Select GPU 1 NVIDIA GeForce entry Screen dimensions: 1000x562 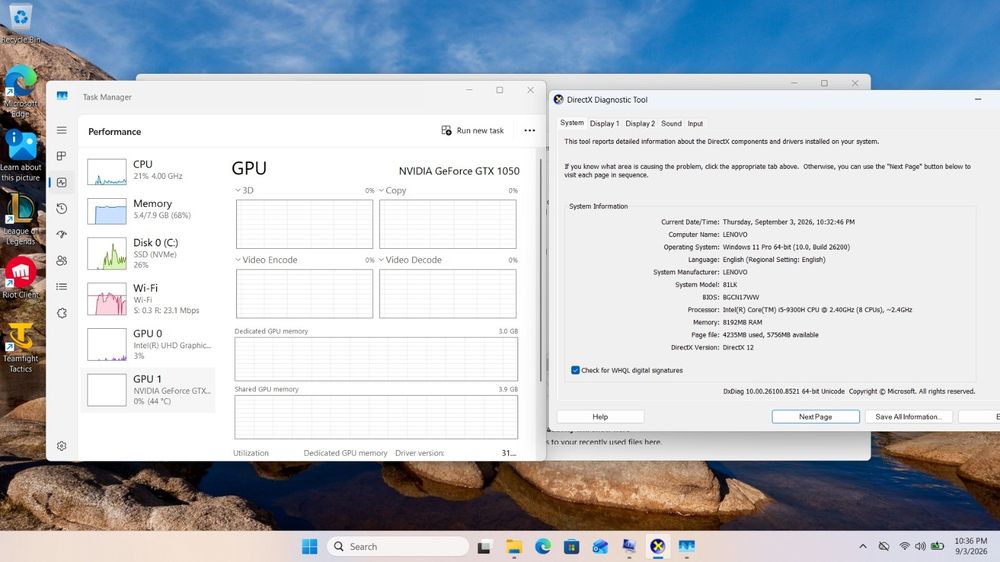click(149, 389)
